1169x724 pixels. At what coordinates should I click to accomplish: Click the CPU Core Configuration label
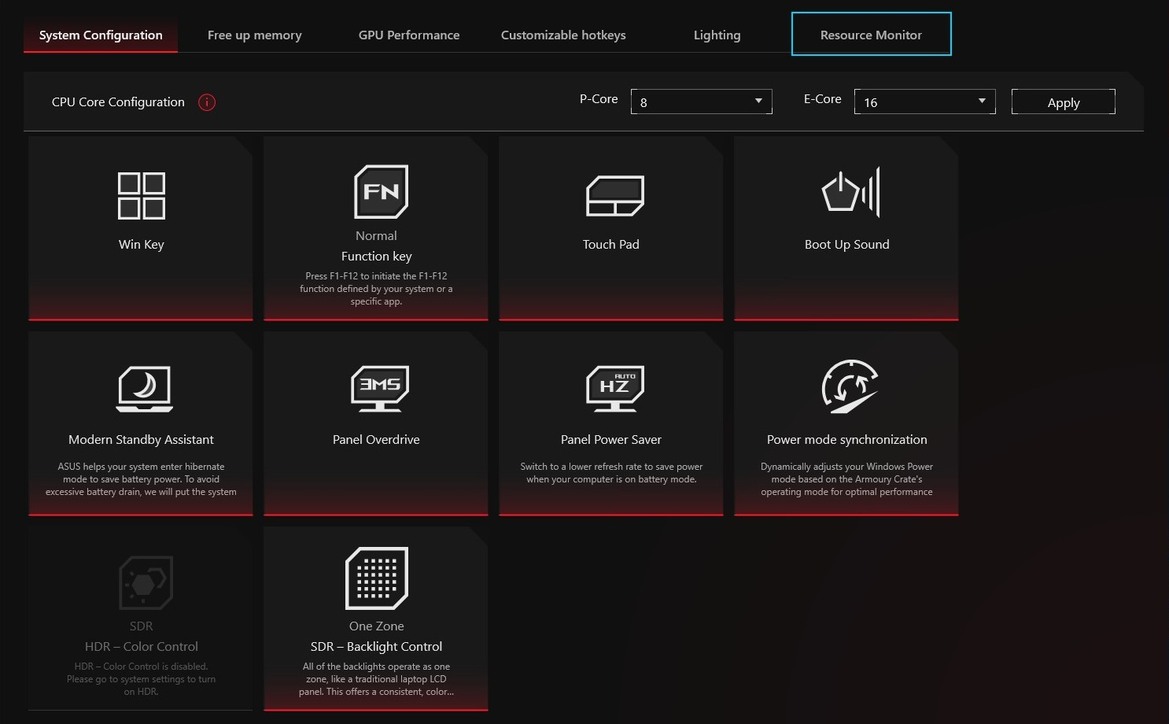point(118,102)
